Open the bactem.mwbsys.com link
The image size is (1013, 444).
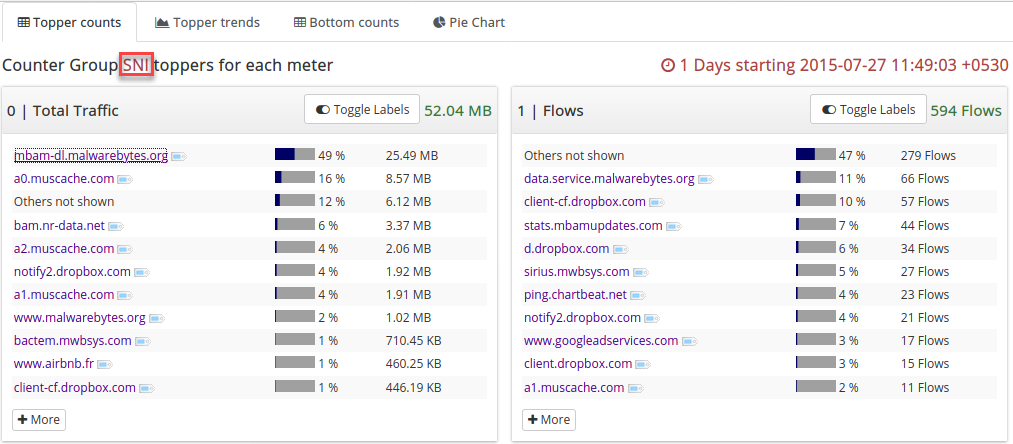tap(73, 341)
